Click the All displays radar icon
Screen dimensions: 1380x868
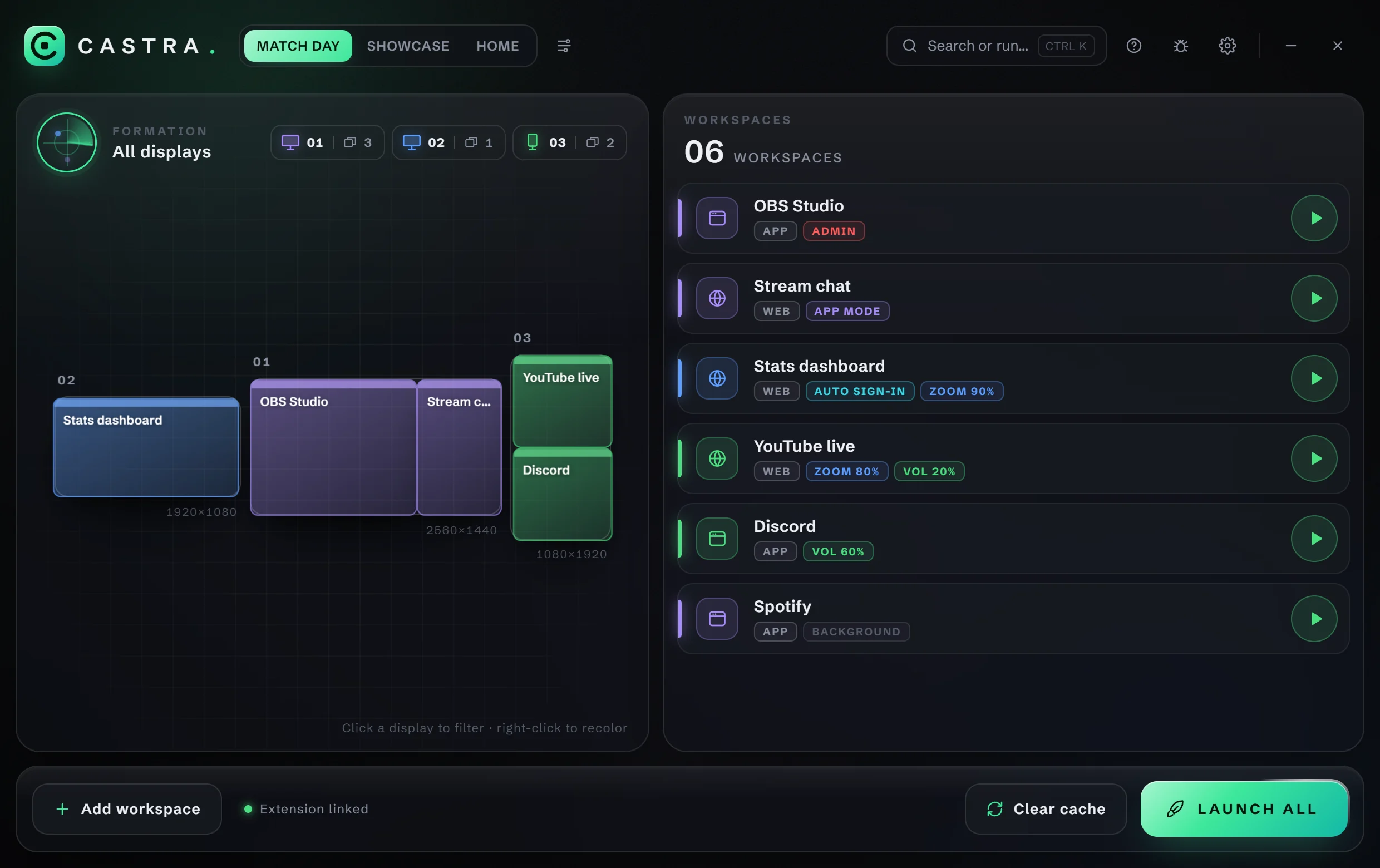point(66,142)
